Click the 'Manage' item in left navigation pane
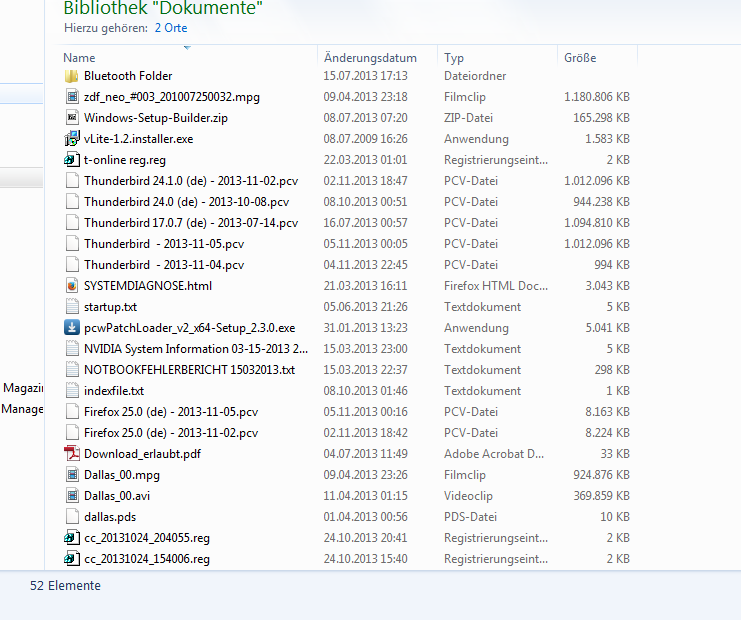 pos(22,409)
